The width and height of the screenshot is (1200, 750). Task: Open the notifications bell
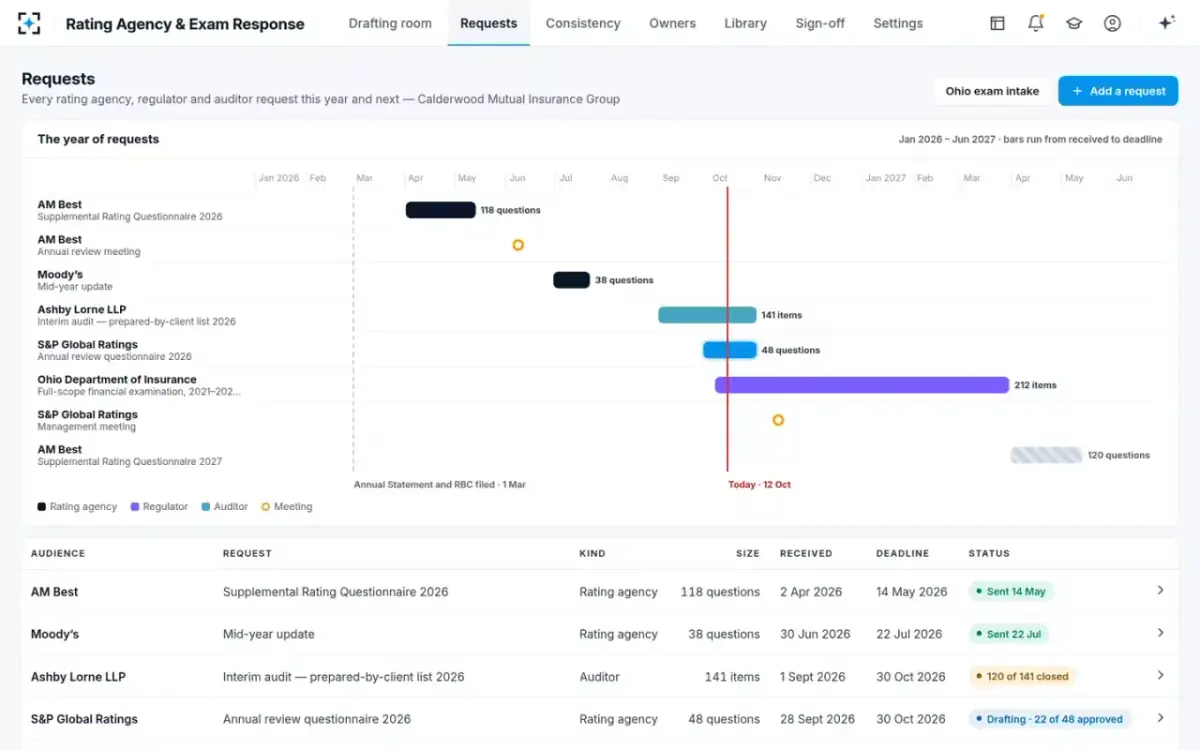coord(1036,23)
